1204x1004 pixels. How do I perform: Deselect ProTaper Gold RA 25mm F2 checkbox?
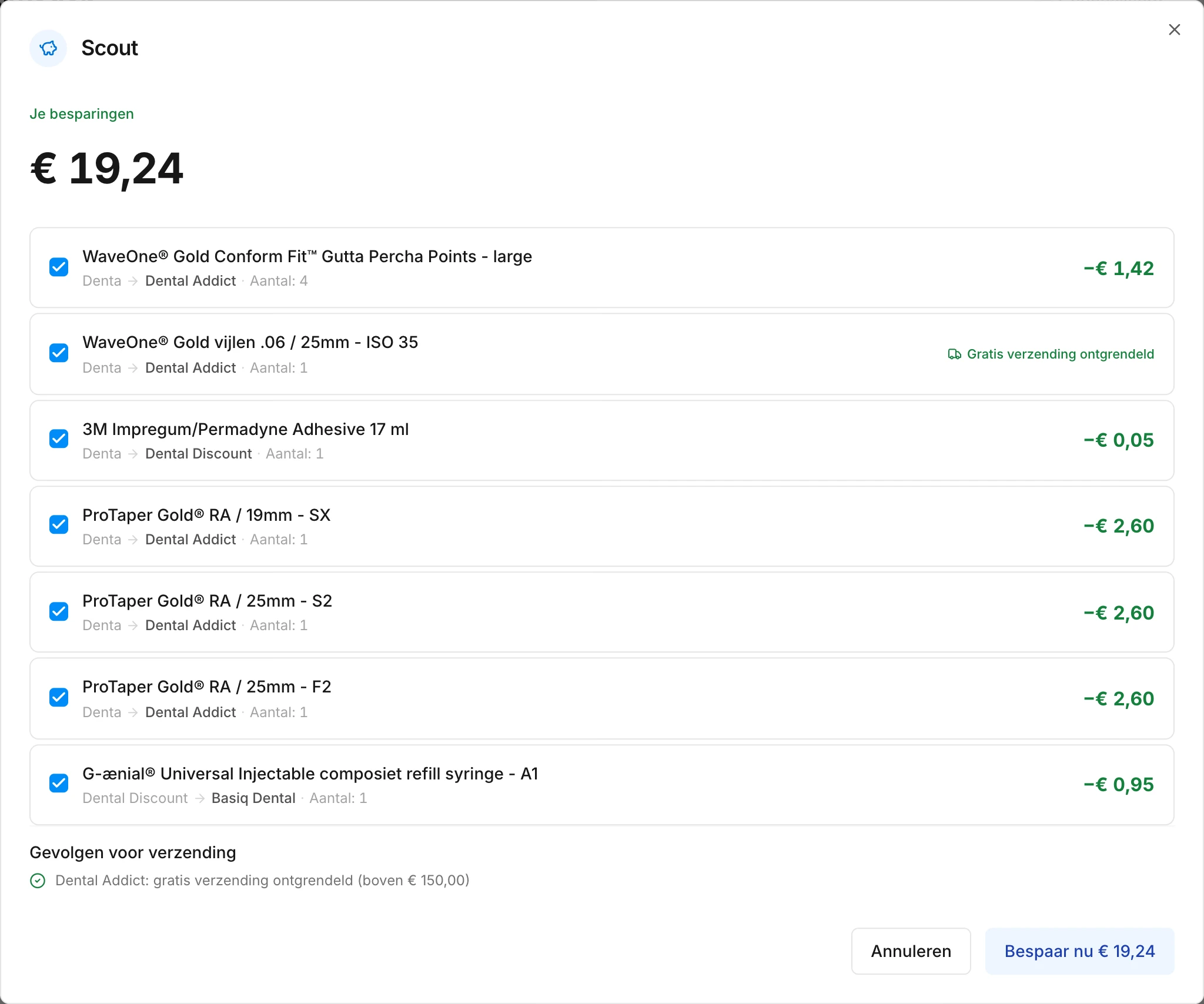(x=59, y=698)
